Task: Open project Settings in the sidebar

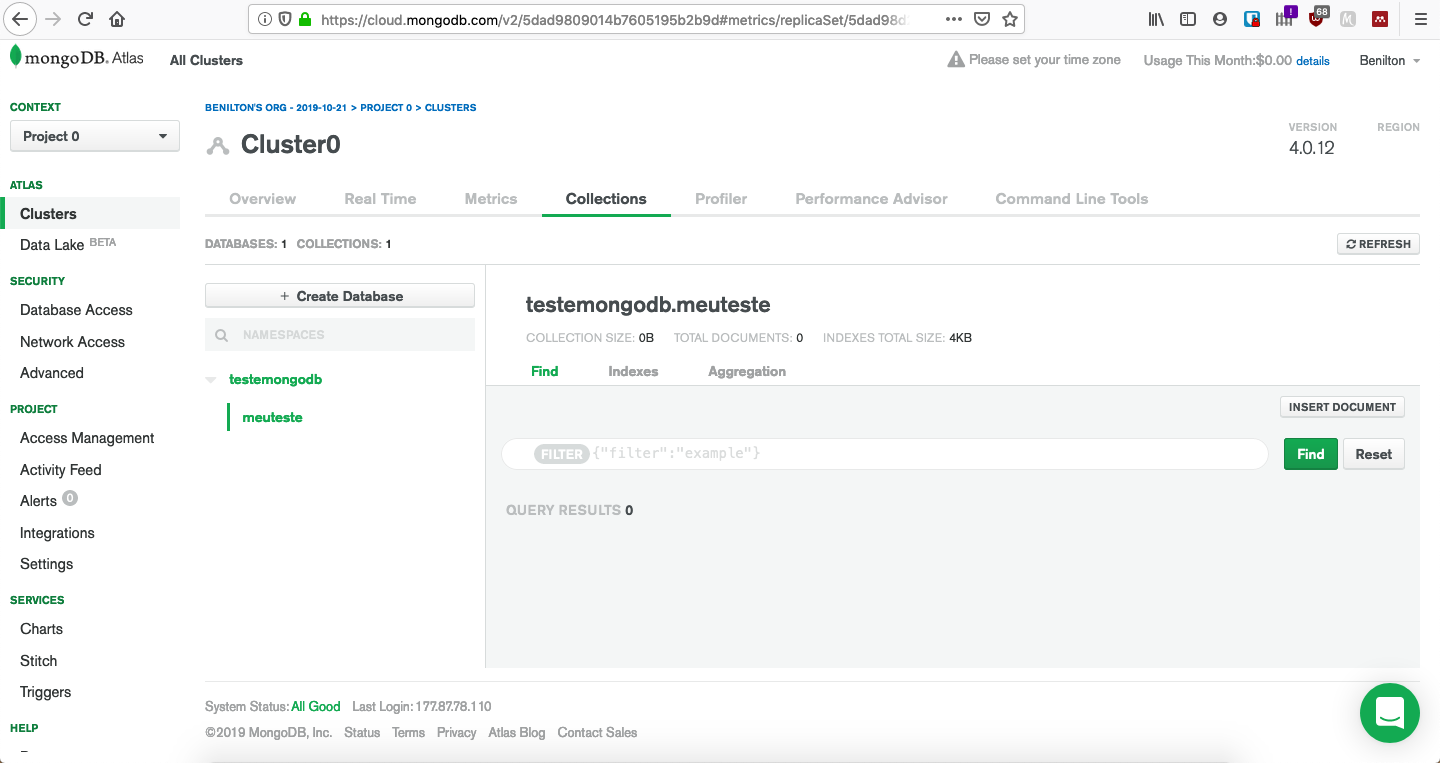Action: tap(47, 564)
